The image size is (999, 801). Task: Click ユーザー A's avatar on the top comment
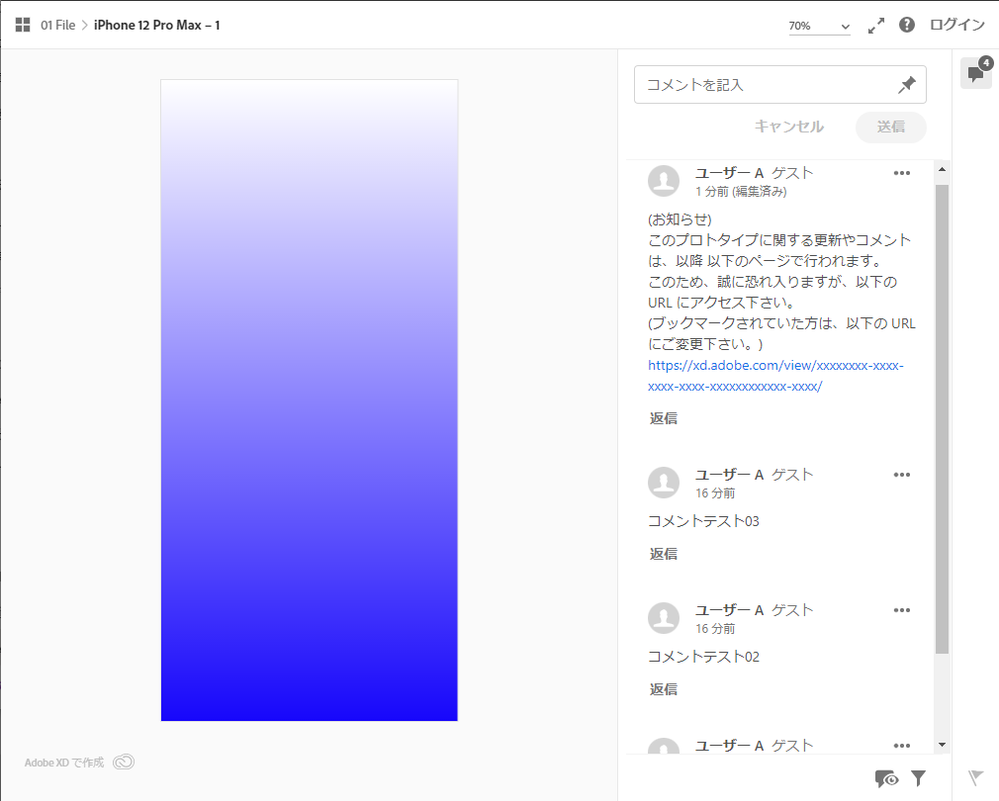(x=663, y=180)
